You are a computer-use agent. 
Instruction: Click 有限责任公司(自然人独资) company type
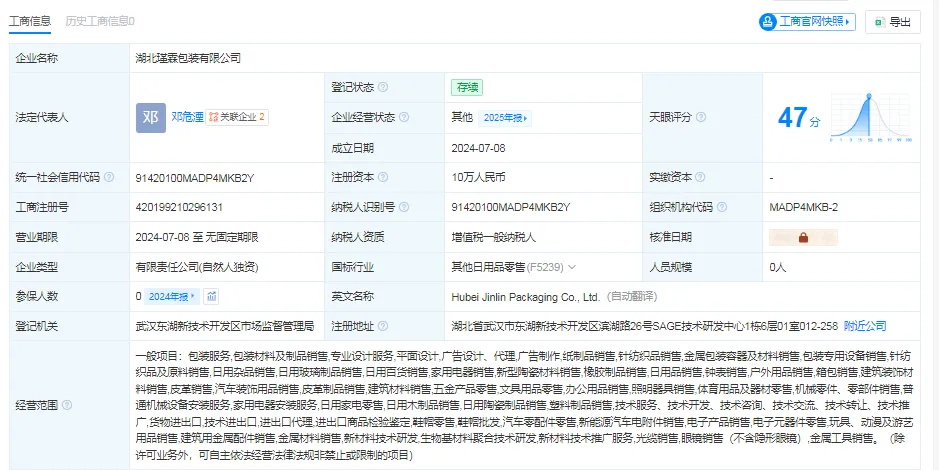tap(197, 267)
